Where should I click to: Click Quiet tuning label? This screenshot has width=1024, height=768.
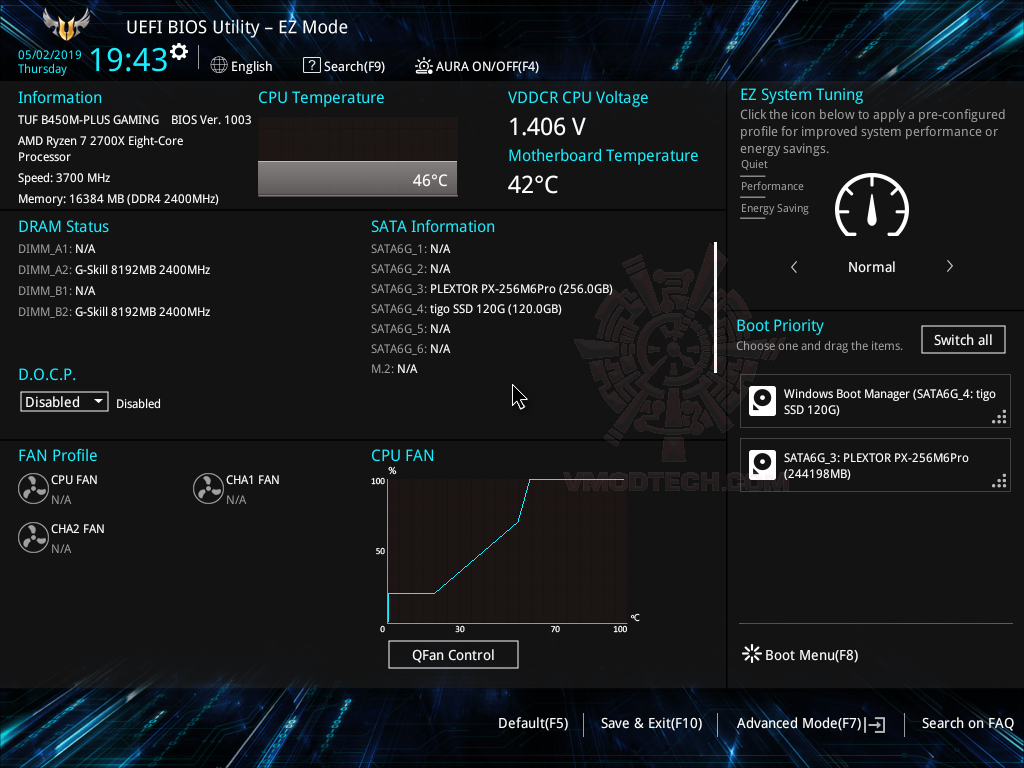(x=754, y=164)
